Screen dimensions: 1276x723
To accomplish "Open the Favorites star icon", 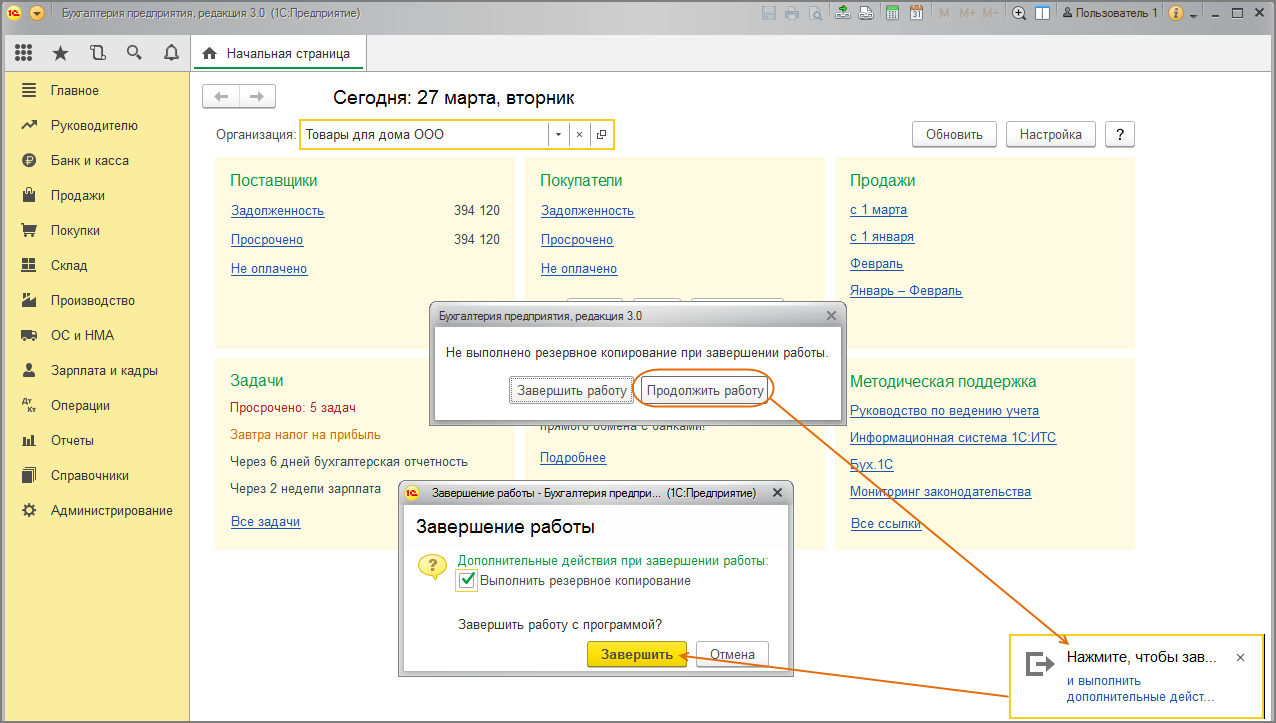I will [x=60, y=53].
